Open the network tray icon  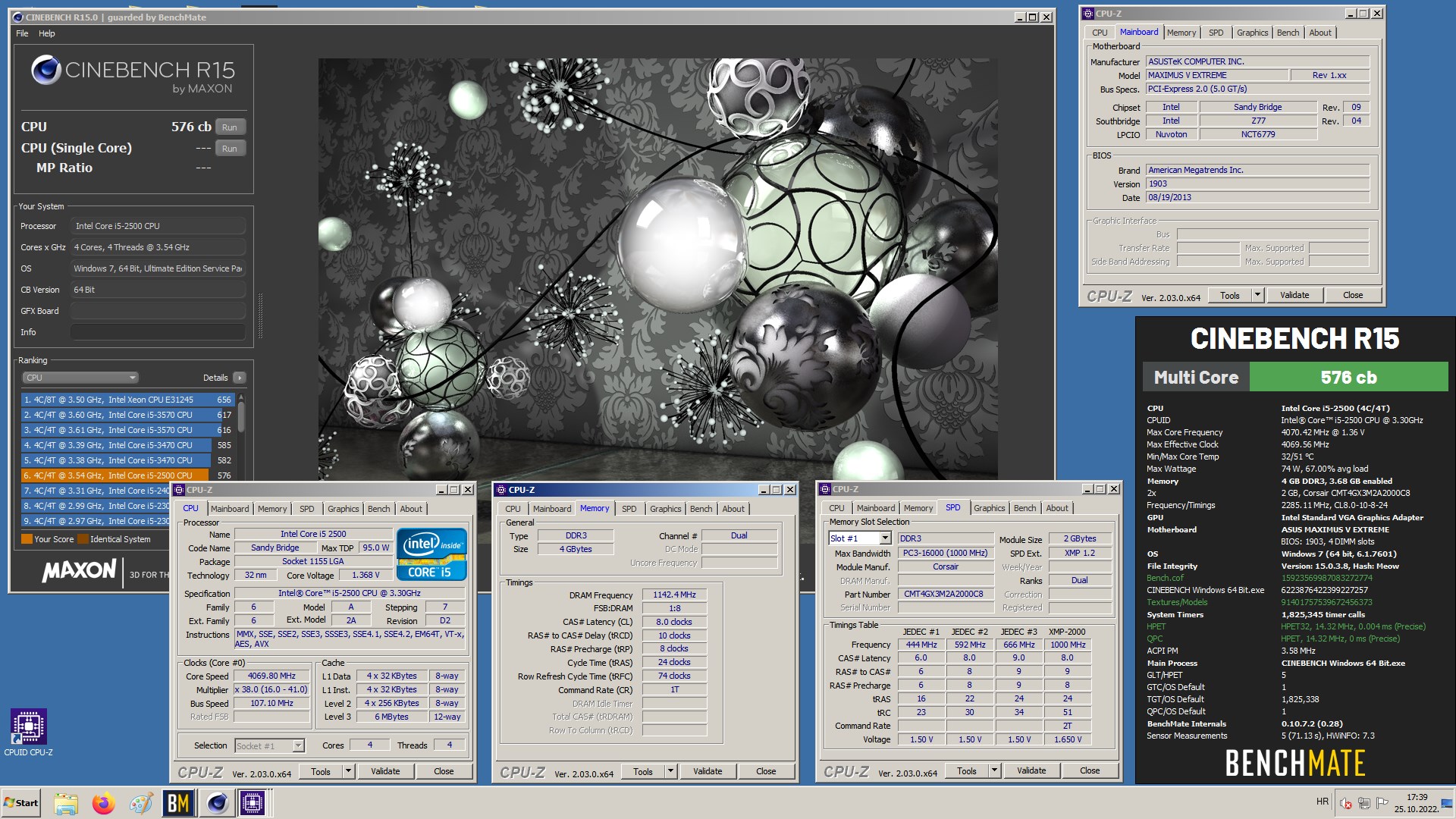(x=1363, y=803)
